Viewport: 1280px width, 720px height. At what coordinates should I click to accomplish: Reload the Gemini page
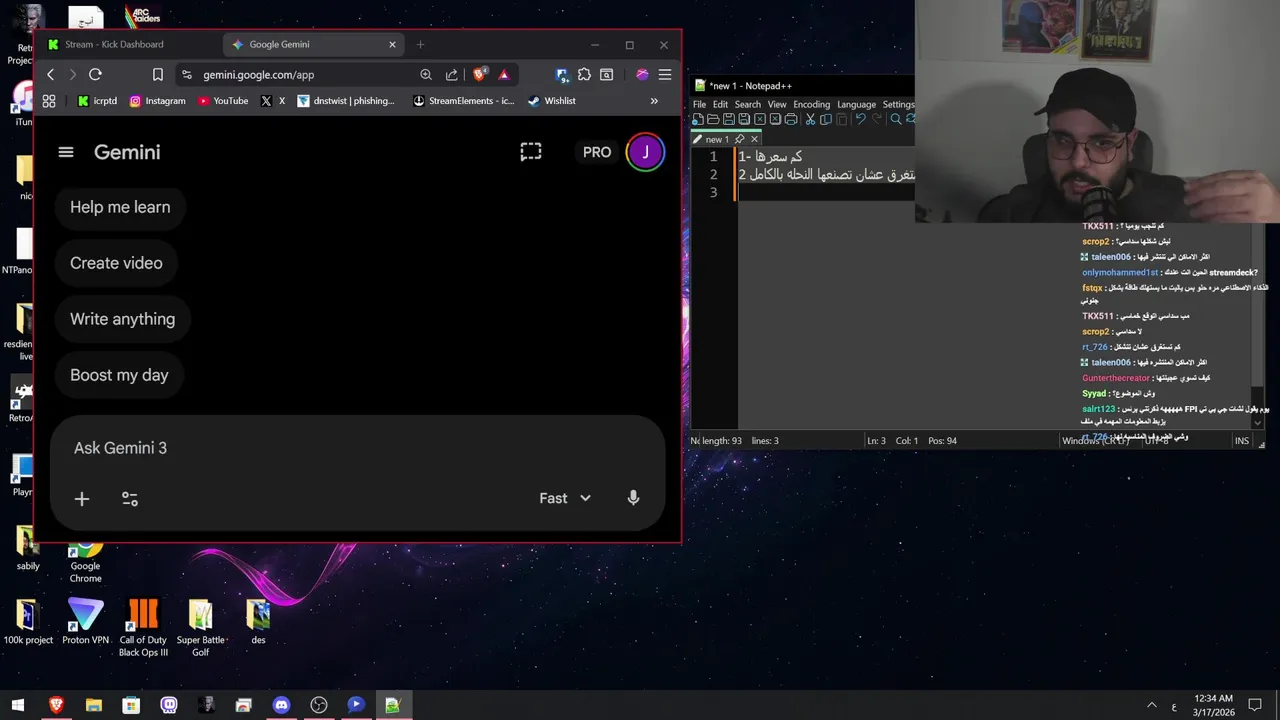click(x=95, y=74)
